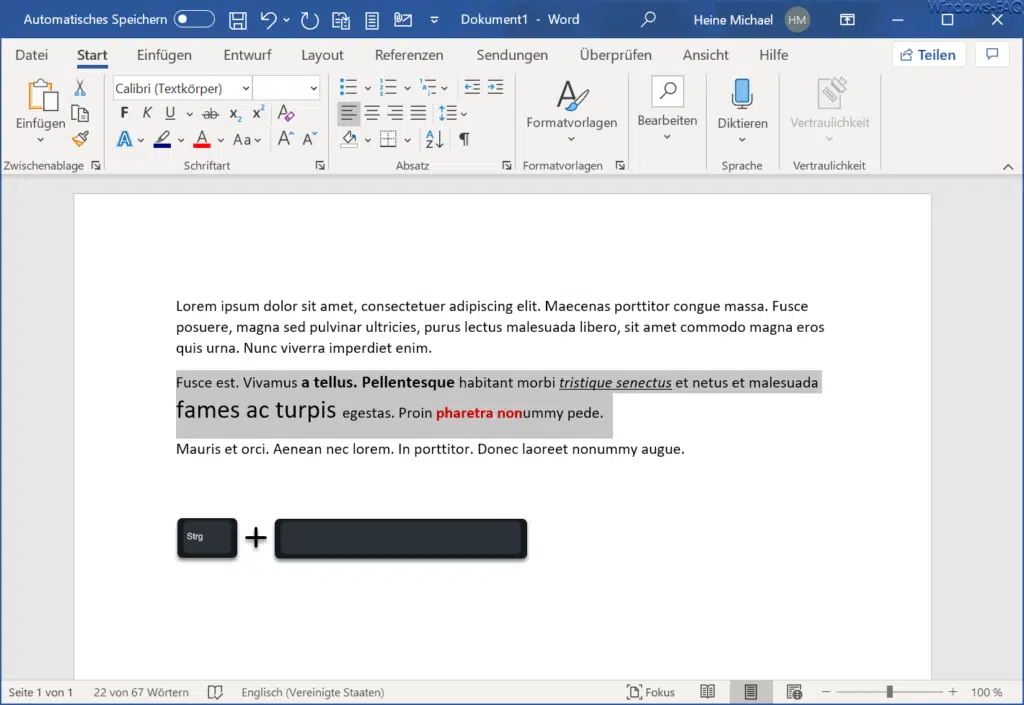This screenshot has width=1024, height=705.
Task: Apply strikethrough formatting
Action: (x=210, y=114)
